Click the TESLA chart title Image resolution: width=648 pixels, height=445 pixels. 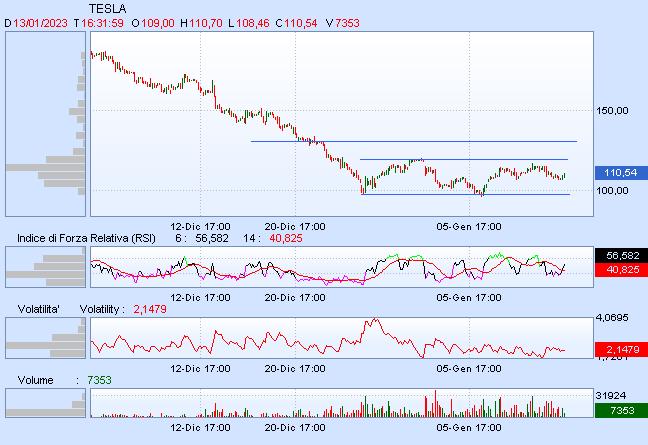[107, 9]
